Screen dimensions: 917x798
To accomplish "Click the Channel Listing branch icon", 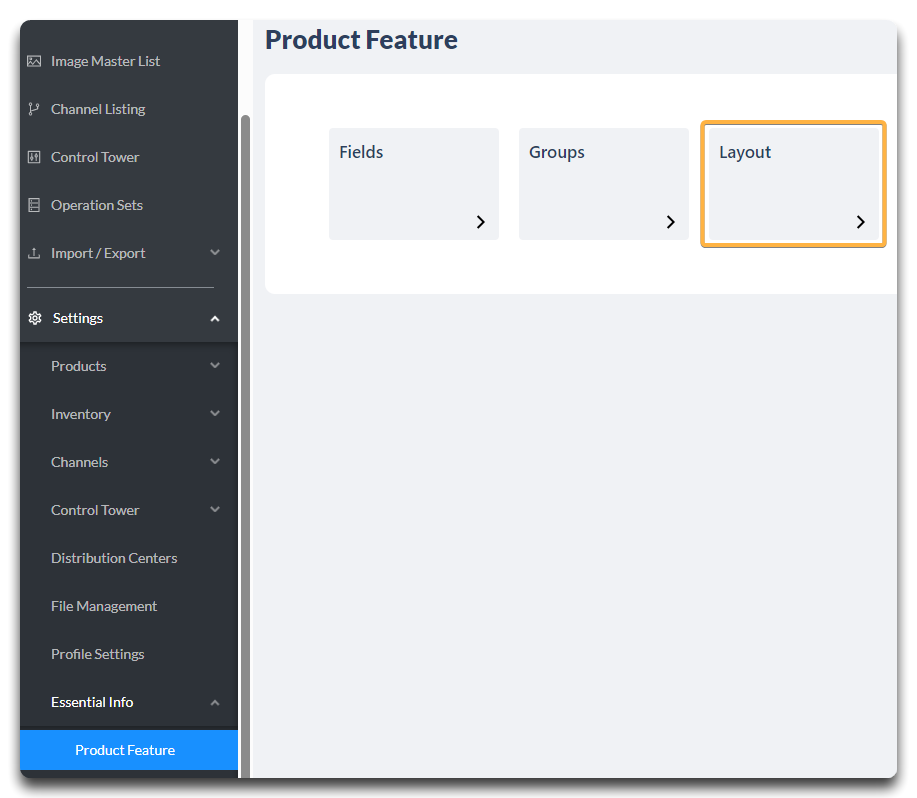I will (x=34, y=109).
